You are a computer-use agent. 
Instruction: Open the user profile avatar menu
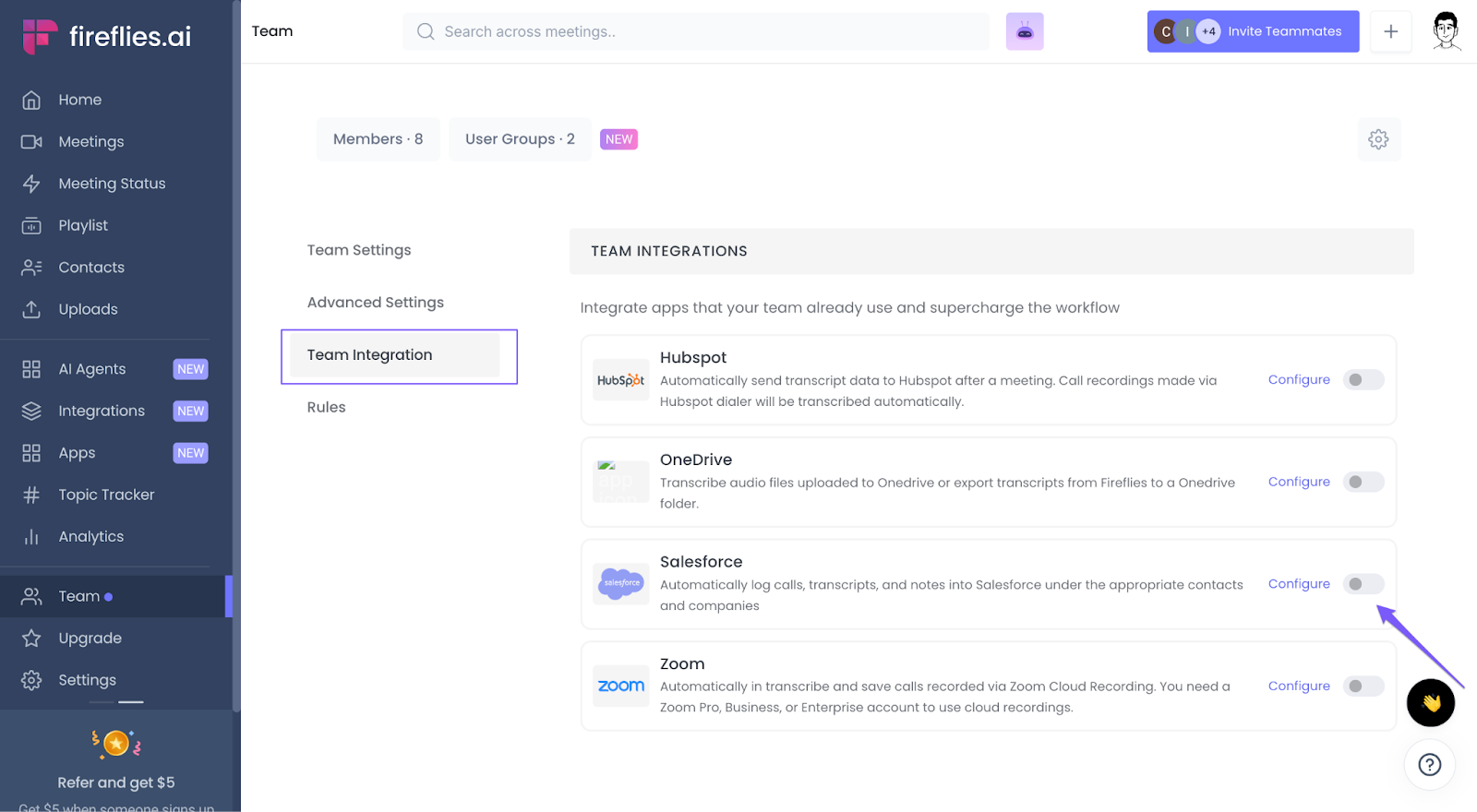[x=1447, y=31]
